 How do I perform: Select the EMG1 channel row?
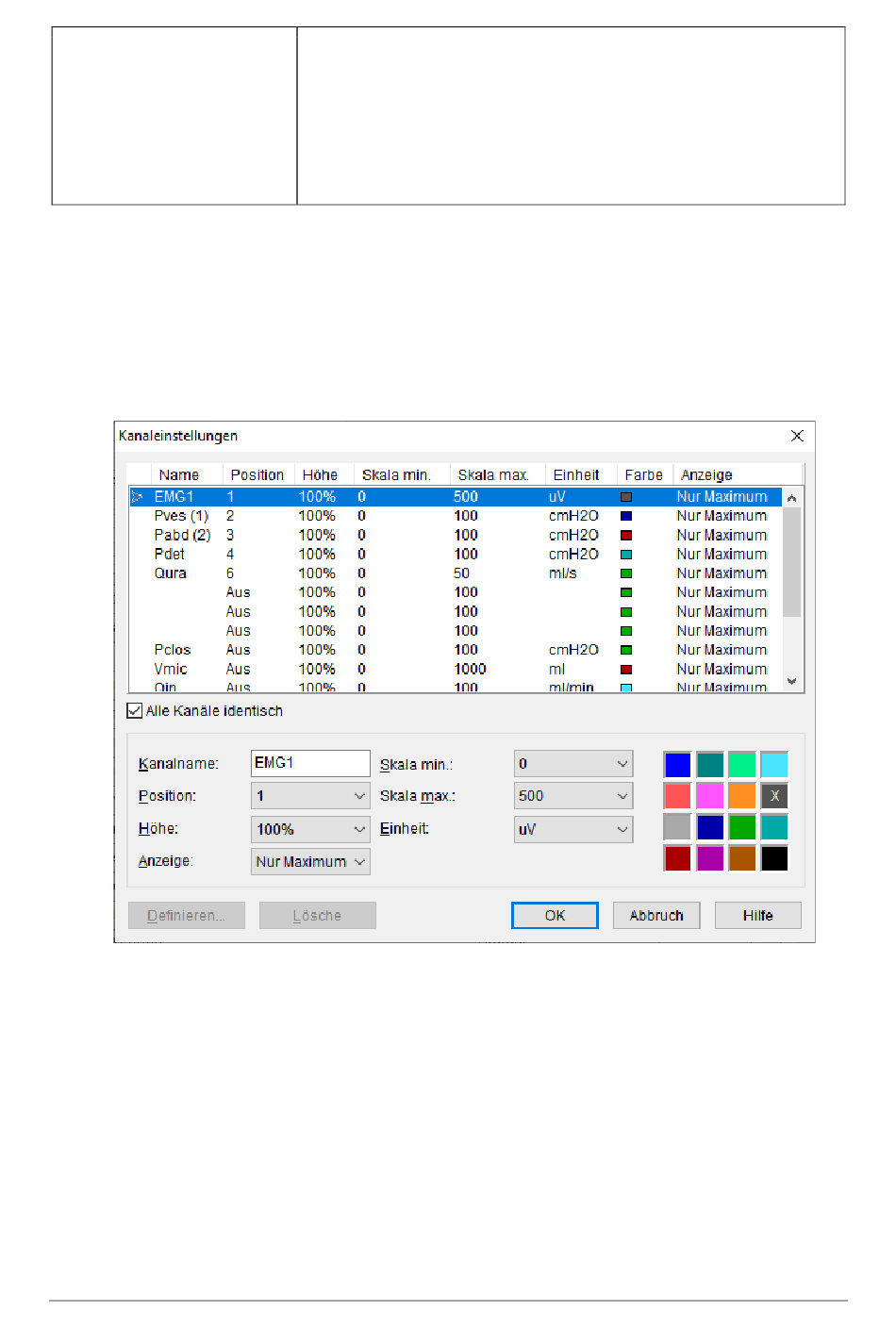coord(456,497)
